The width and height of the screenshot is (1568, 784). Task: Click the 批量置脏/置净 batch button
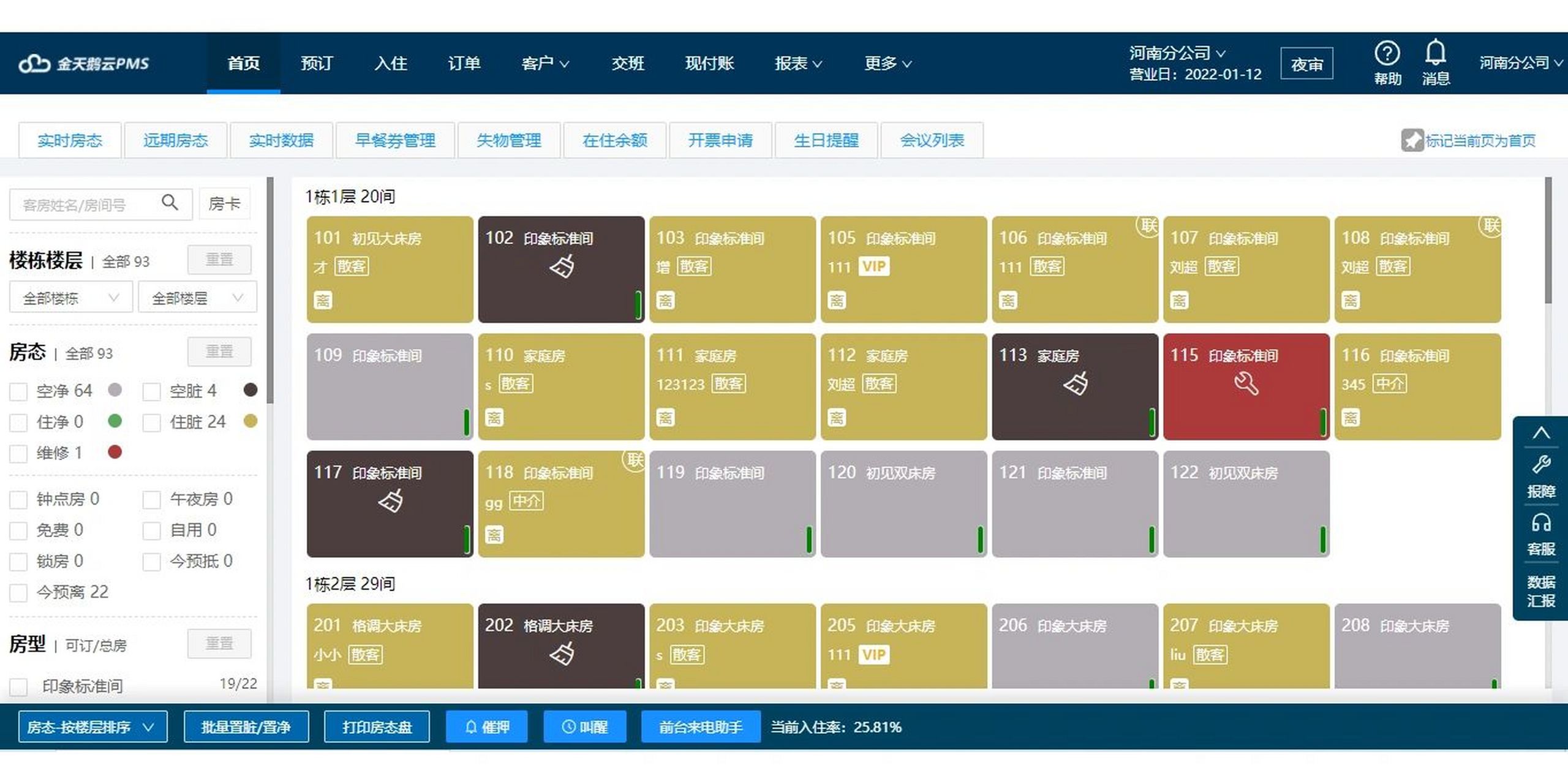point(247,727)
